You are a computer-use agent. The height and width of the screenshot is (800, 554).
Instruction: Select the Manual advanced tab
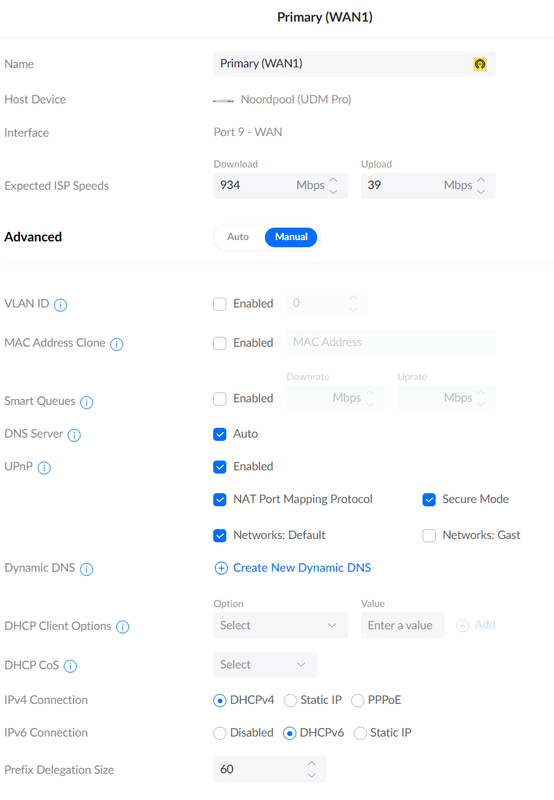click(291, 237)
